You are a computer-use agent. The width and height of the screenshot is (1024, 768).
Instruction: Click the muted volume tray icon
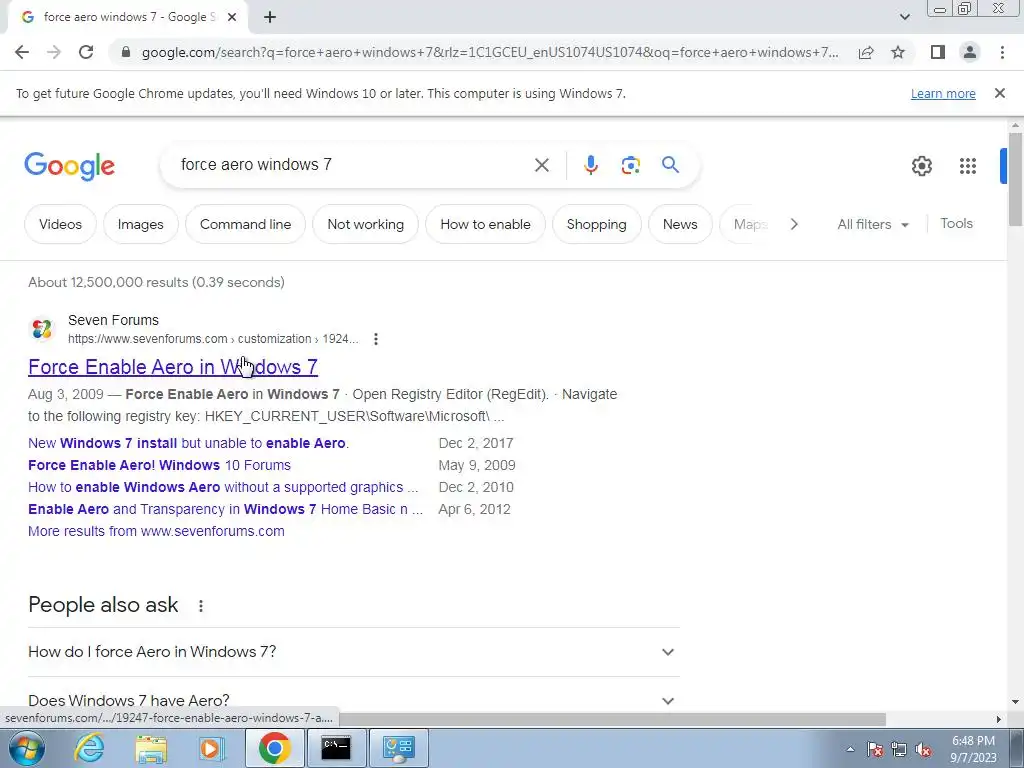(x=923, y=749)
